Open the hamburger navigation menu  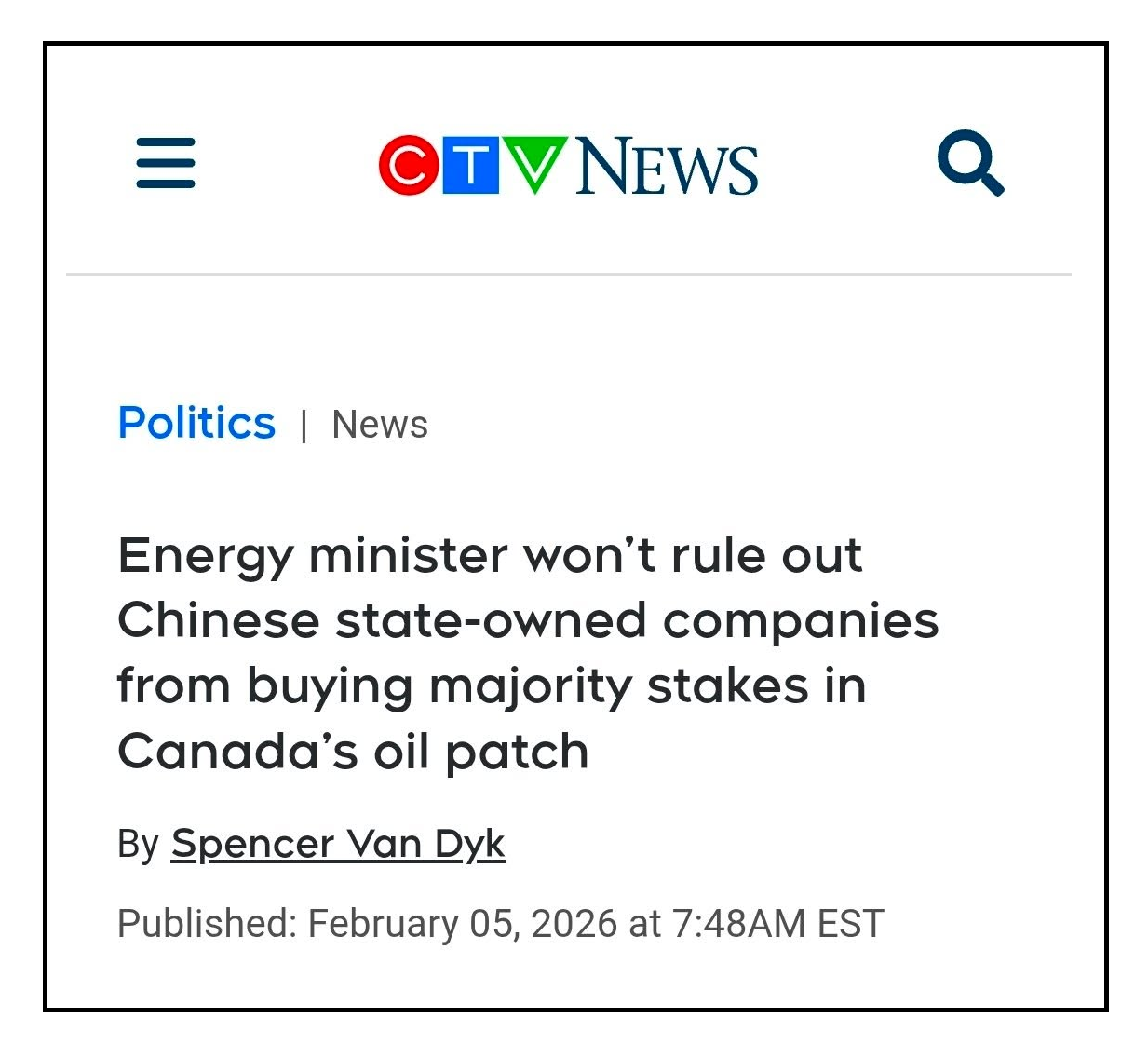[x=166, y=163]
